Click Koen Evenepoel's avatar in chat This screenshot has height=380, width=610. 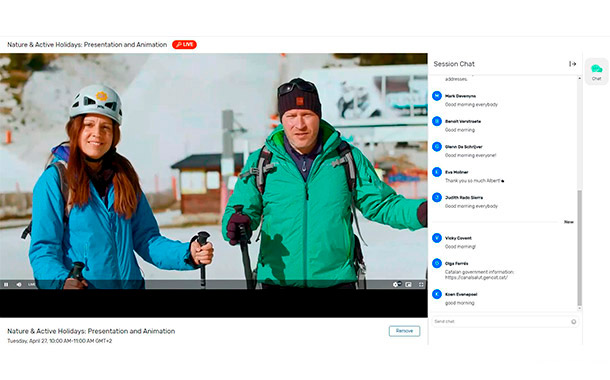click(x=437, y=294)
